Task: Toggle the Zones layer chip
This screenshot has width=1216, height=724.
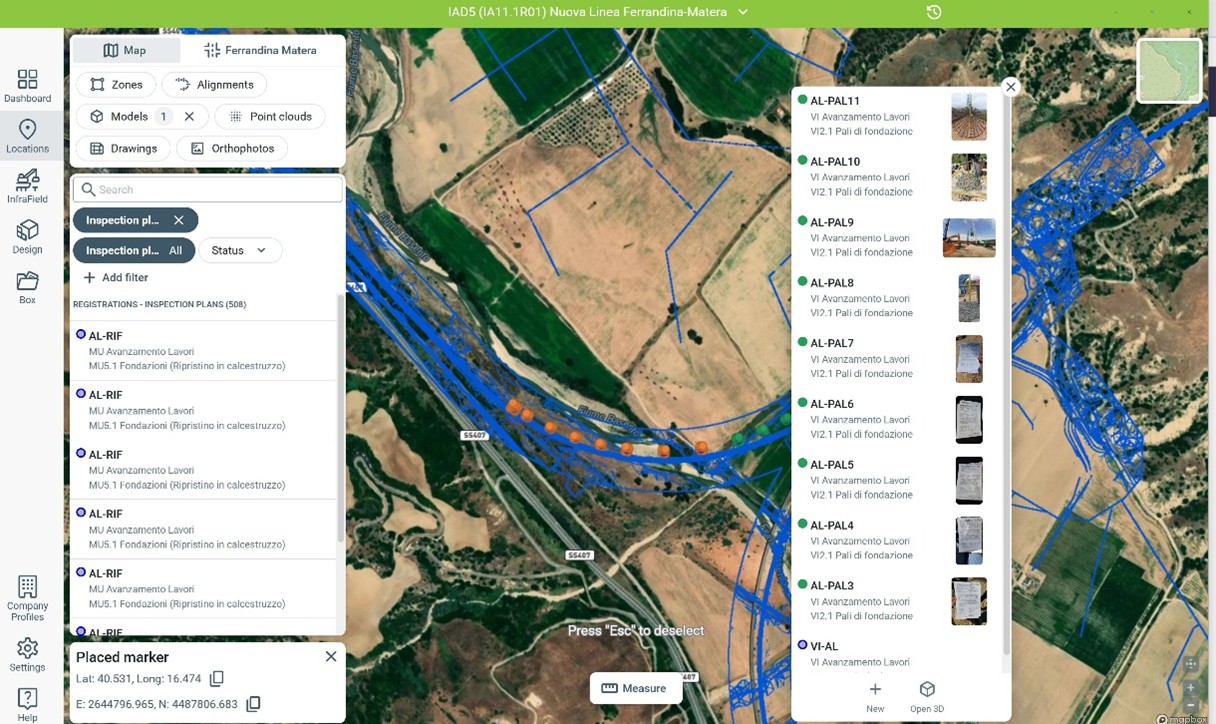Action: 116,85
